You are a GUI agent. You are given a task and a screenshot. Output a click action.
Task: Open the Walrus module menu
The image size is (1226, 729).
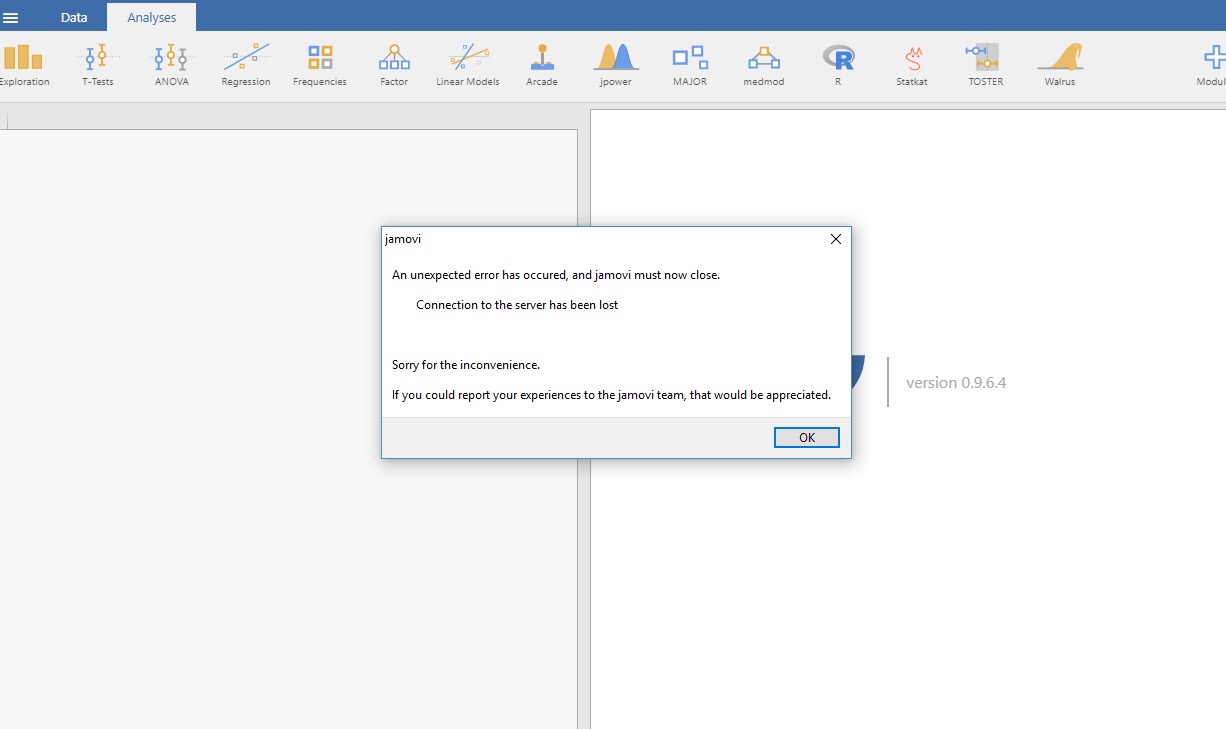(x=1060, y=65)
